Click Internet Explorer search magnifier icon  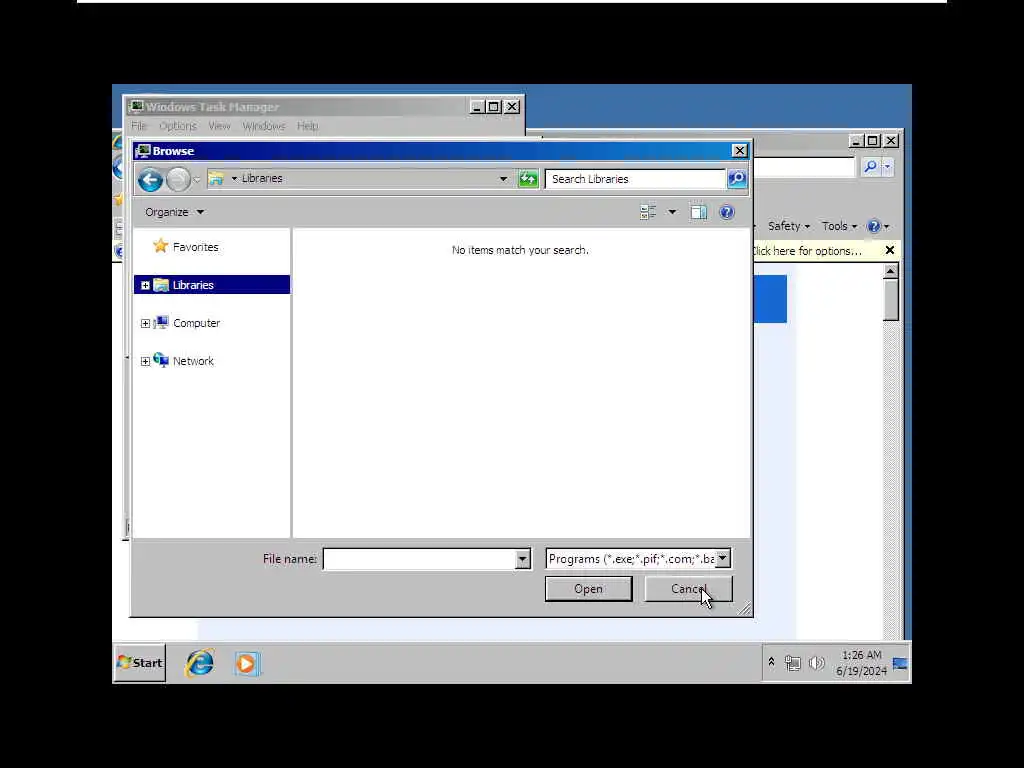point(871,167)
